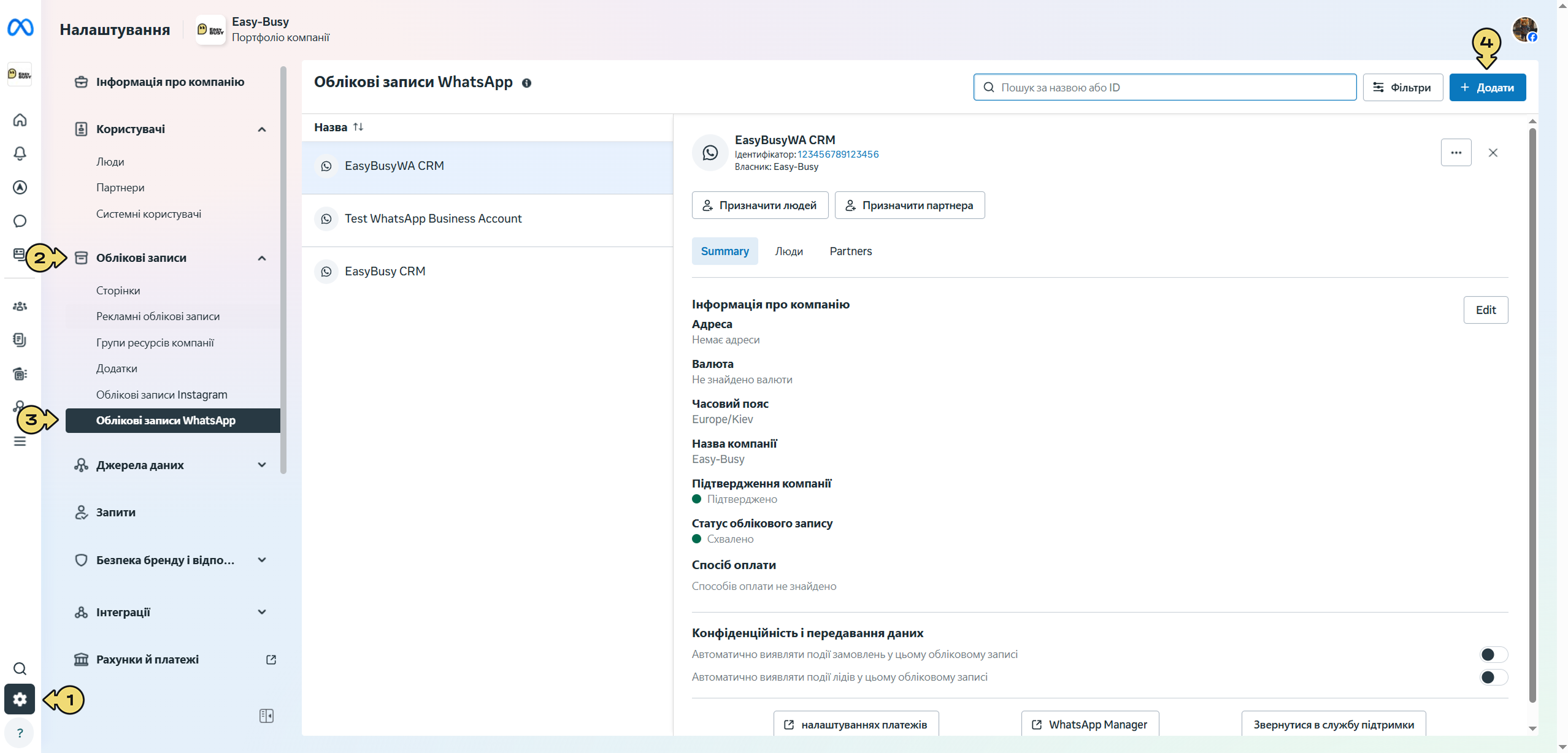The image size is (1568, 753).
Task: Click the sidebar navigation scrollbar
Action: (x=283, y=270)
